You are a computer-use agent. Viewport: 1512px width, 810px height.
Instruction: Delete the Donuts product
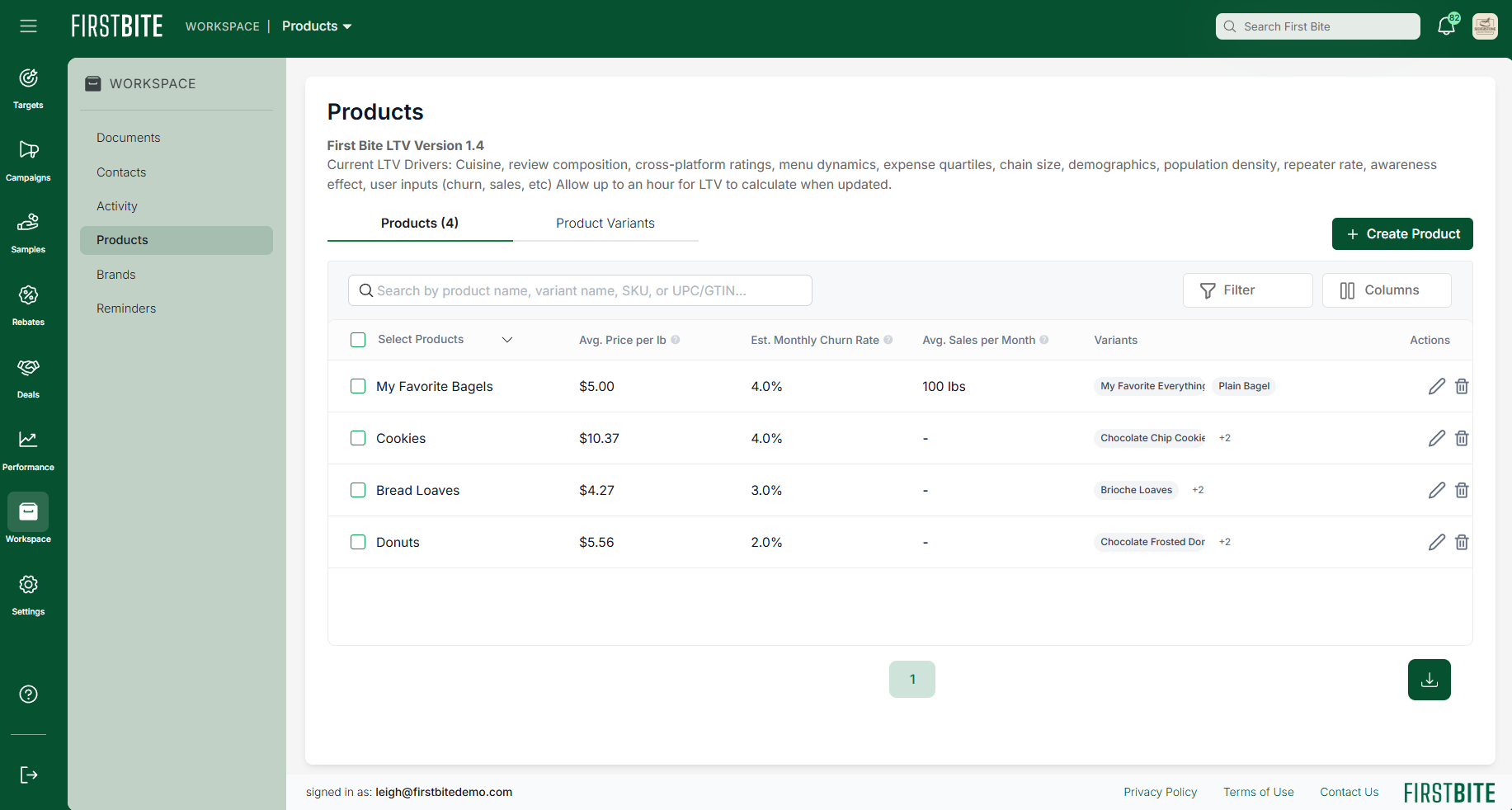pos(1462,542)
